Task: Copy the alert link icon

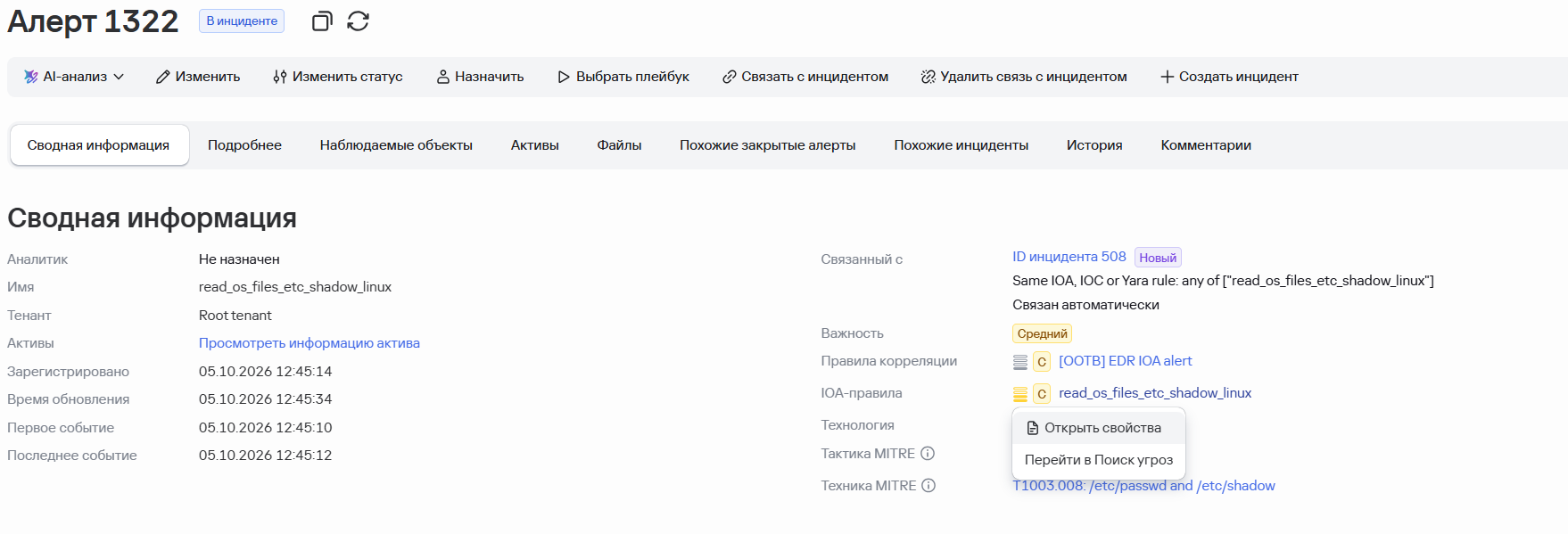Action: click(322, 21)
